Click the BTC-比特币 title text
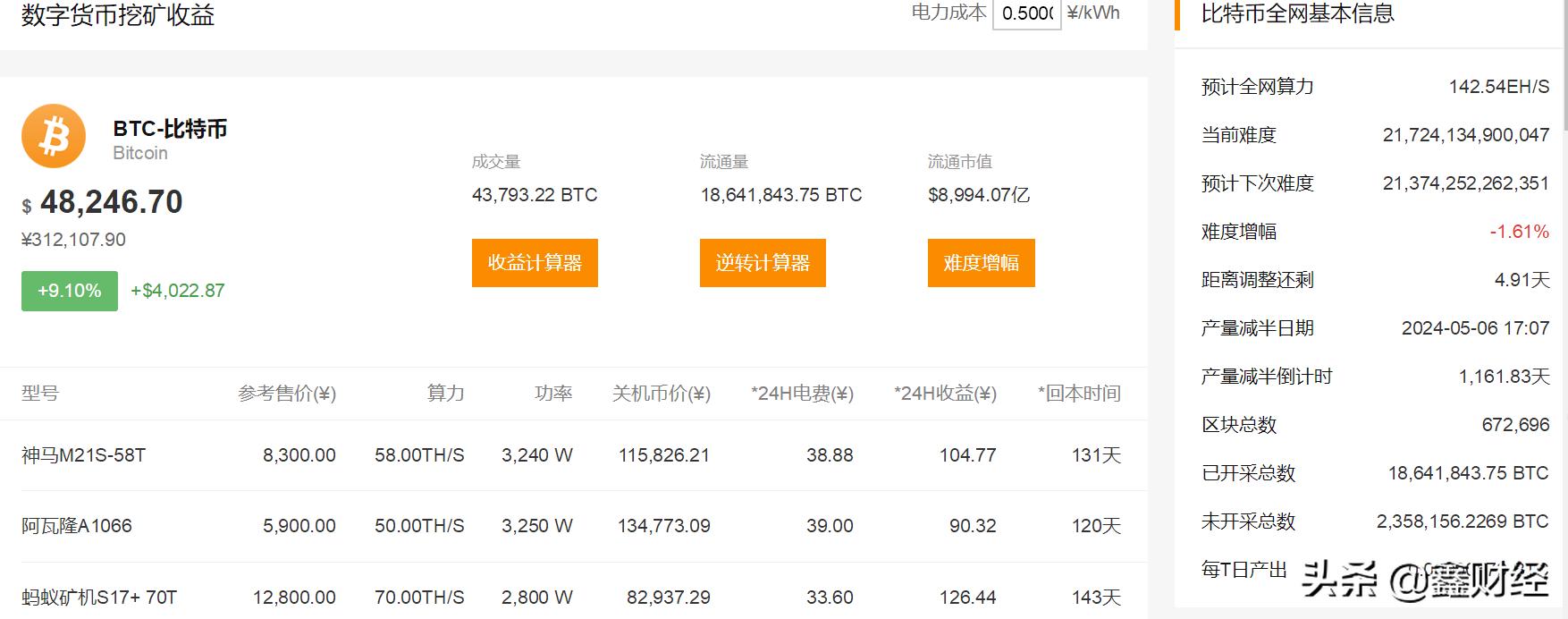 coord(170,129)
